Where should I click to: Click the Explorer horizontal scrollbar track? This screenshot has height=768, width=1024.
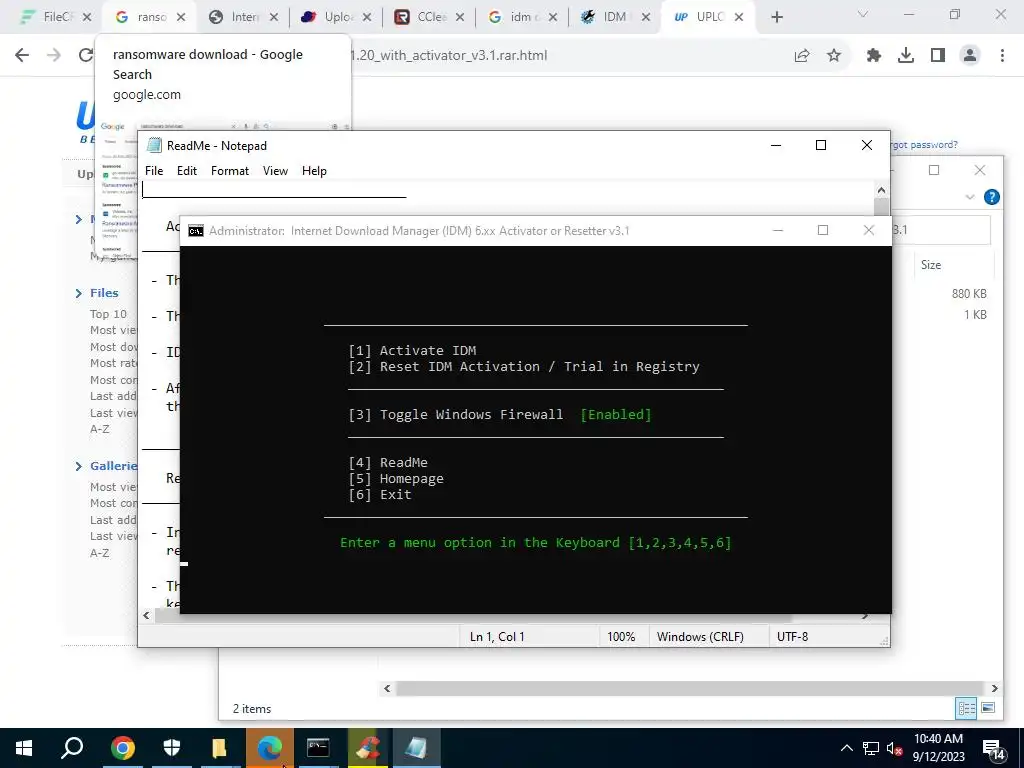(x=689, y=688)
